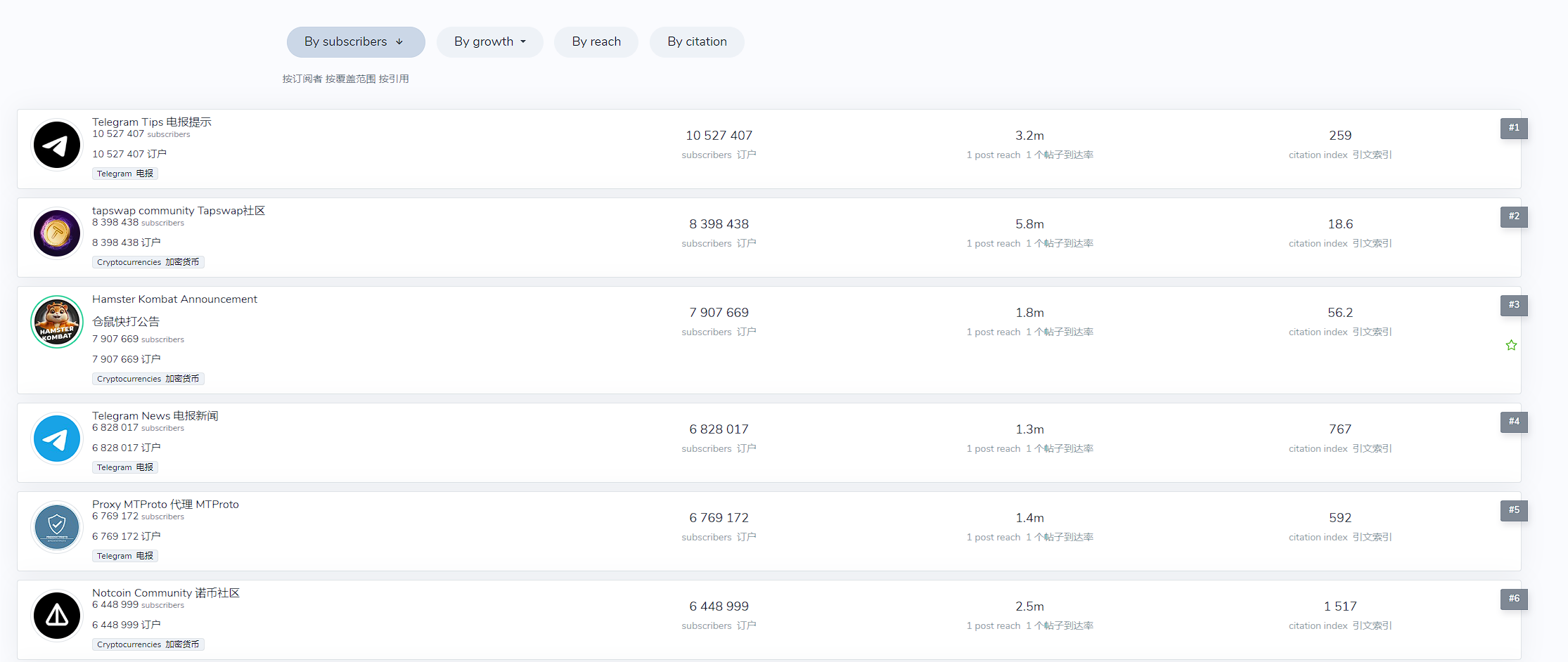Select the Telegram category tag under Telegram News
This screenshot has width=1568, height=662.
pos(124,467)
